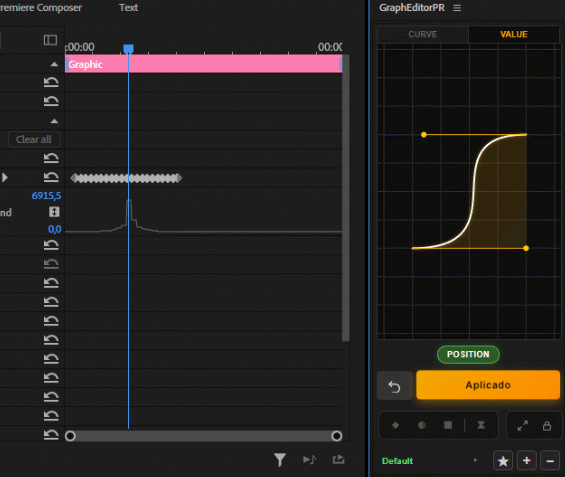Click the Clear all button
The width and height of the screenshot is (565, 477).
[x=34, y=139]
